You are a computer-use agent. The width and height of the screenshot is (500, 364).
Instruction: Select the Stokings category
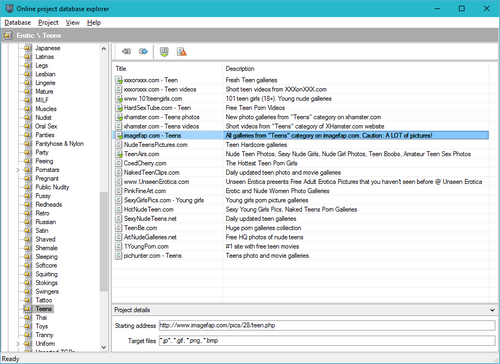tap(47, 283)
